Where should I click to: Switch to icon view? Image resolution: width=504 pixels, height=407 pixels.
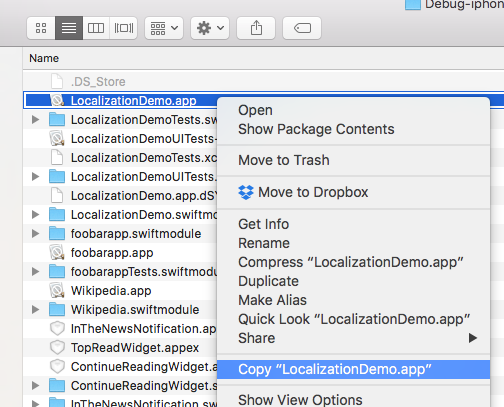pyautogui.click(x=41, y=28)
